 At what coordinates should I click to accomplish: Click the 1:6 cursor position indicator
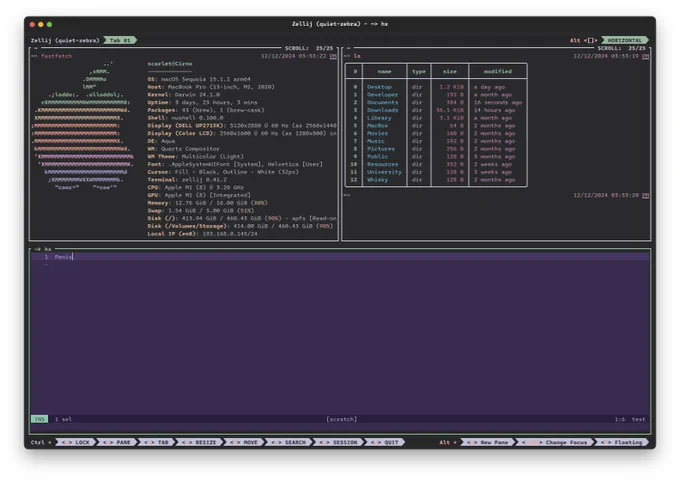620,419
